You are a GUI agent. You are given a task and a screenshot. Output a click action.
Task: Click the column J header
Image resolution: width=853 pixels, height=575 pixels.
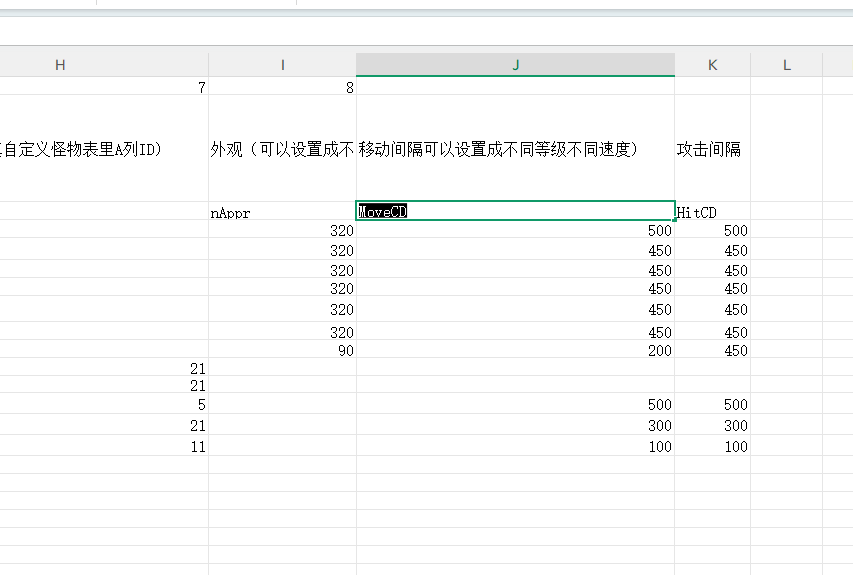[x=515, y=65]
